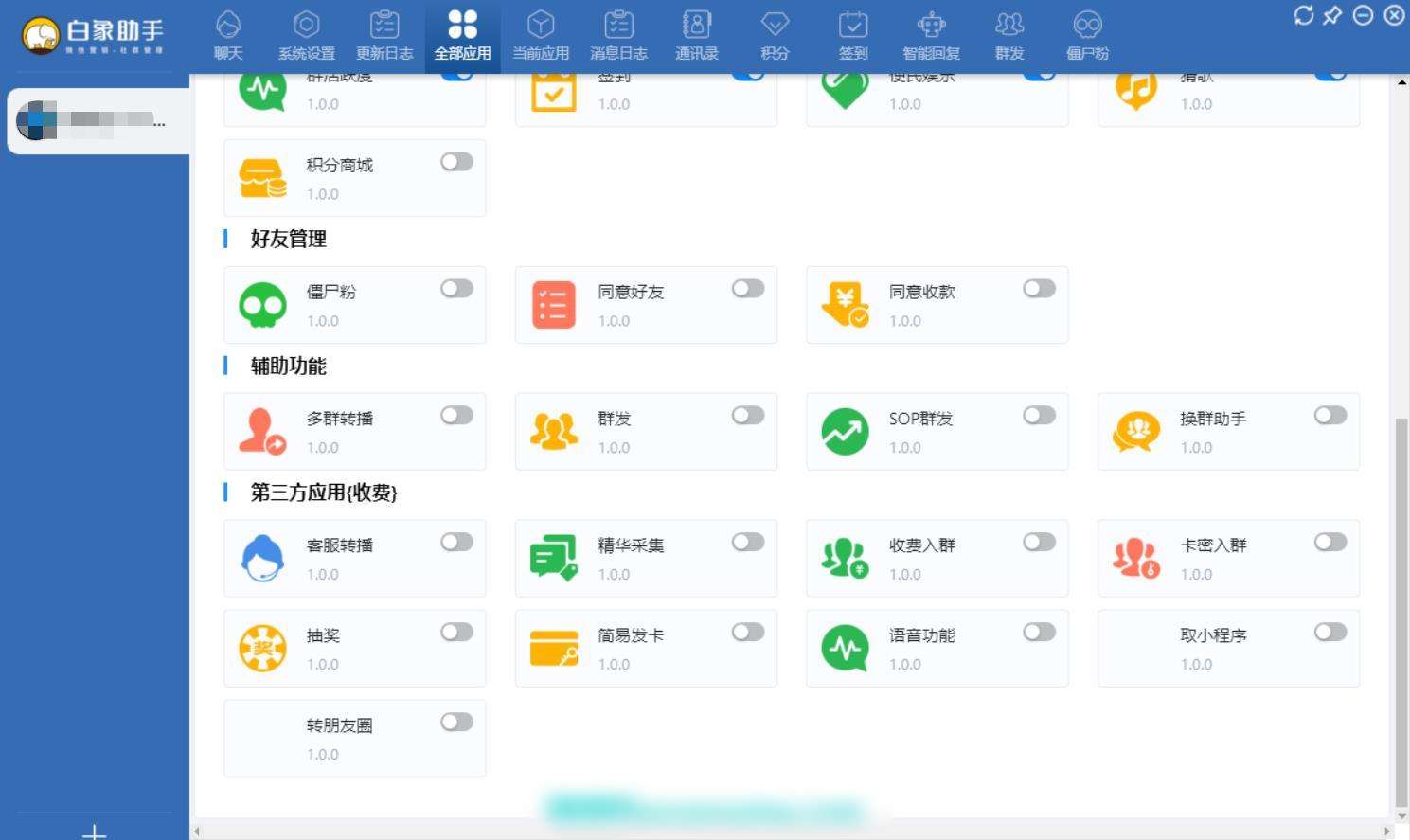Open 系统设置 system settings tab
Image resolution: width=1410 pixels, height=840 pixels.
[x=307, y=36]
